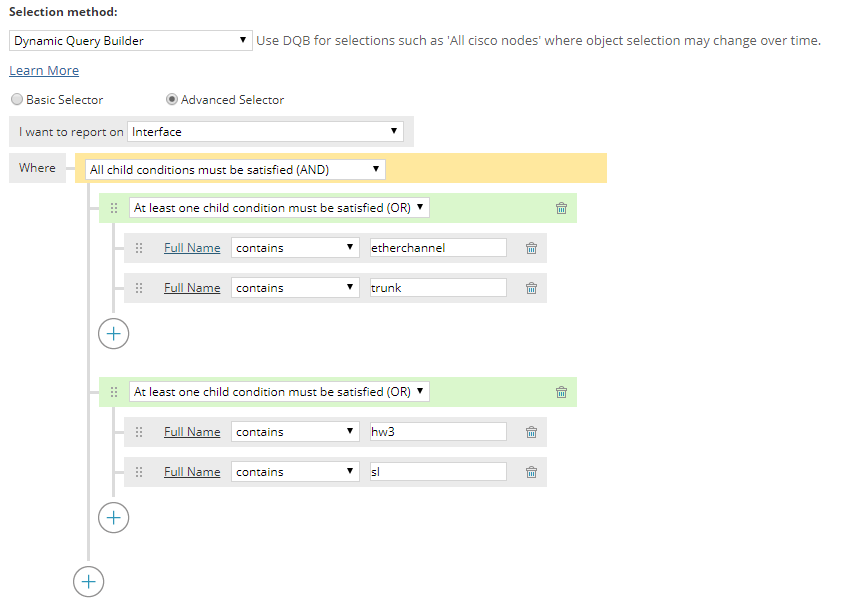
Task: Add new child to AND group
Action: tap(89, 581)
